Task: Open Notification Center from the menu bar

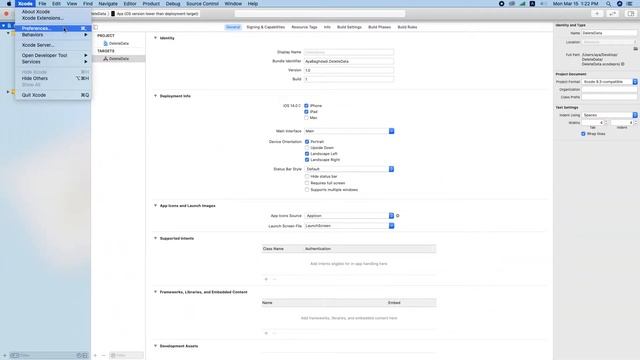Action: pyautogui.click(x=629, y=4)
